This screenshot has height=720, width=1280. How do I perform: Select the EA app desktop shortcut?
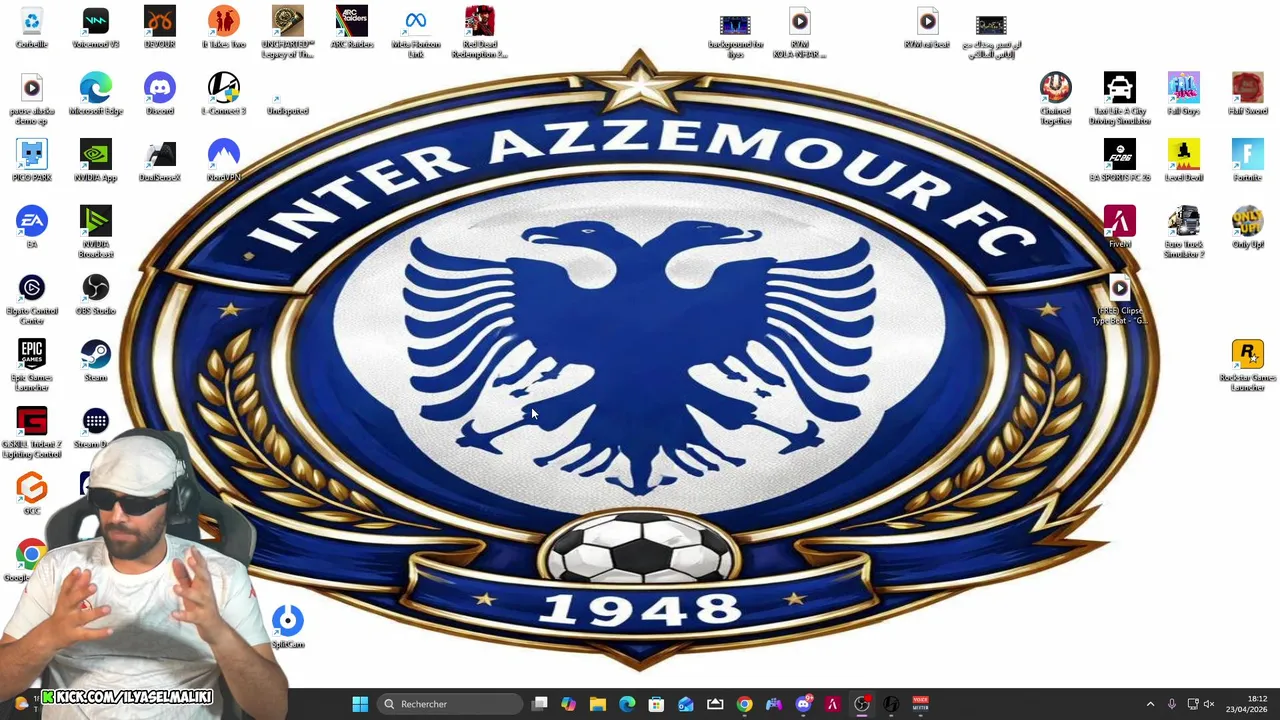pyautogui.click(x=32, y=228)
